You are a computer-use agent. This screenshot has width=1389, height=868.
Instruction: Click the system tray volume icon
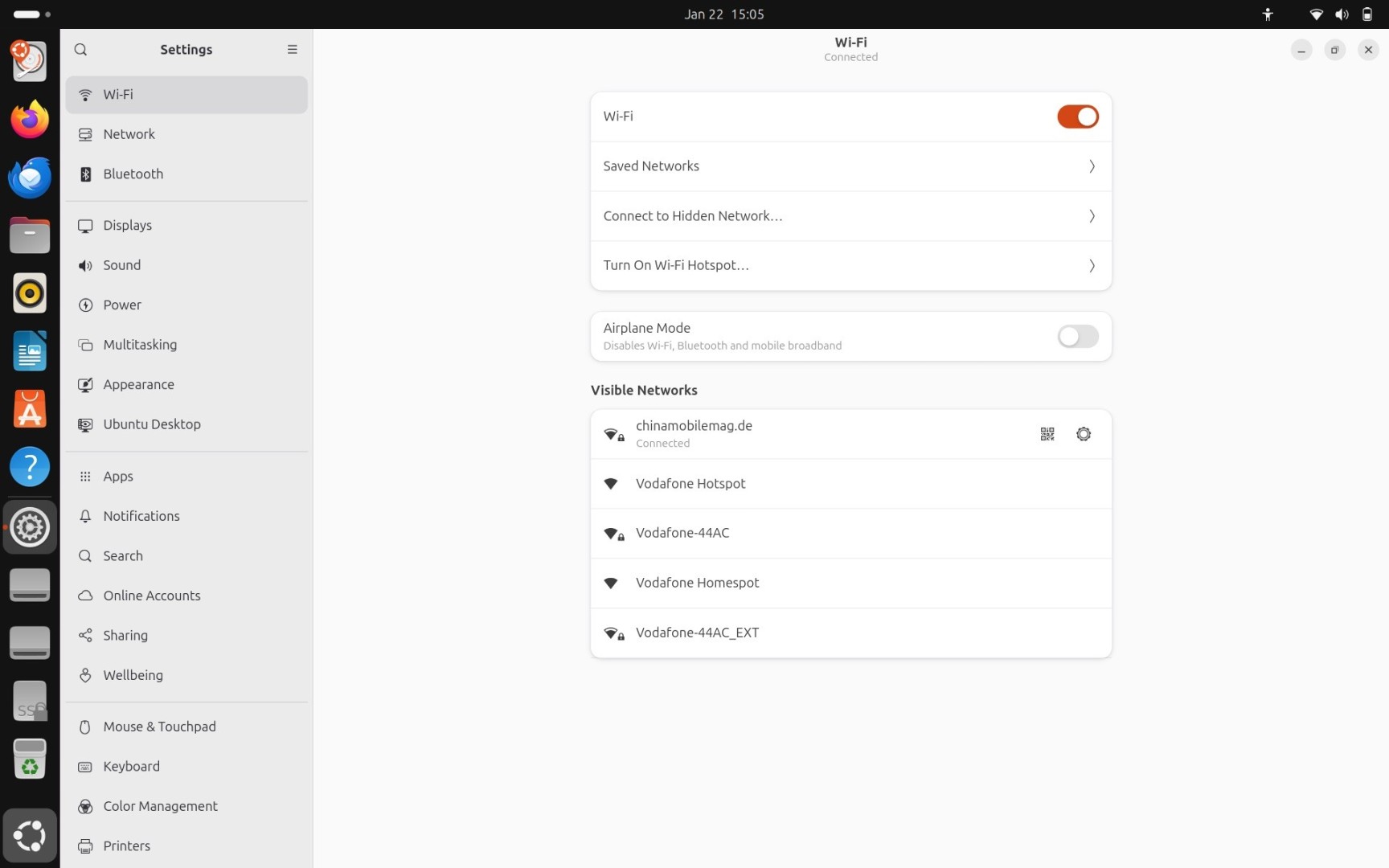[1342, 14]
